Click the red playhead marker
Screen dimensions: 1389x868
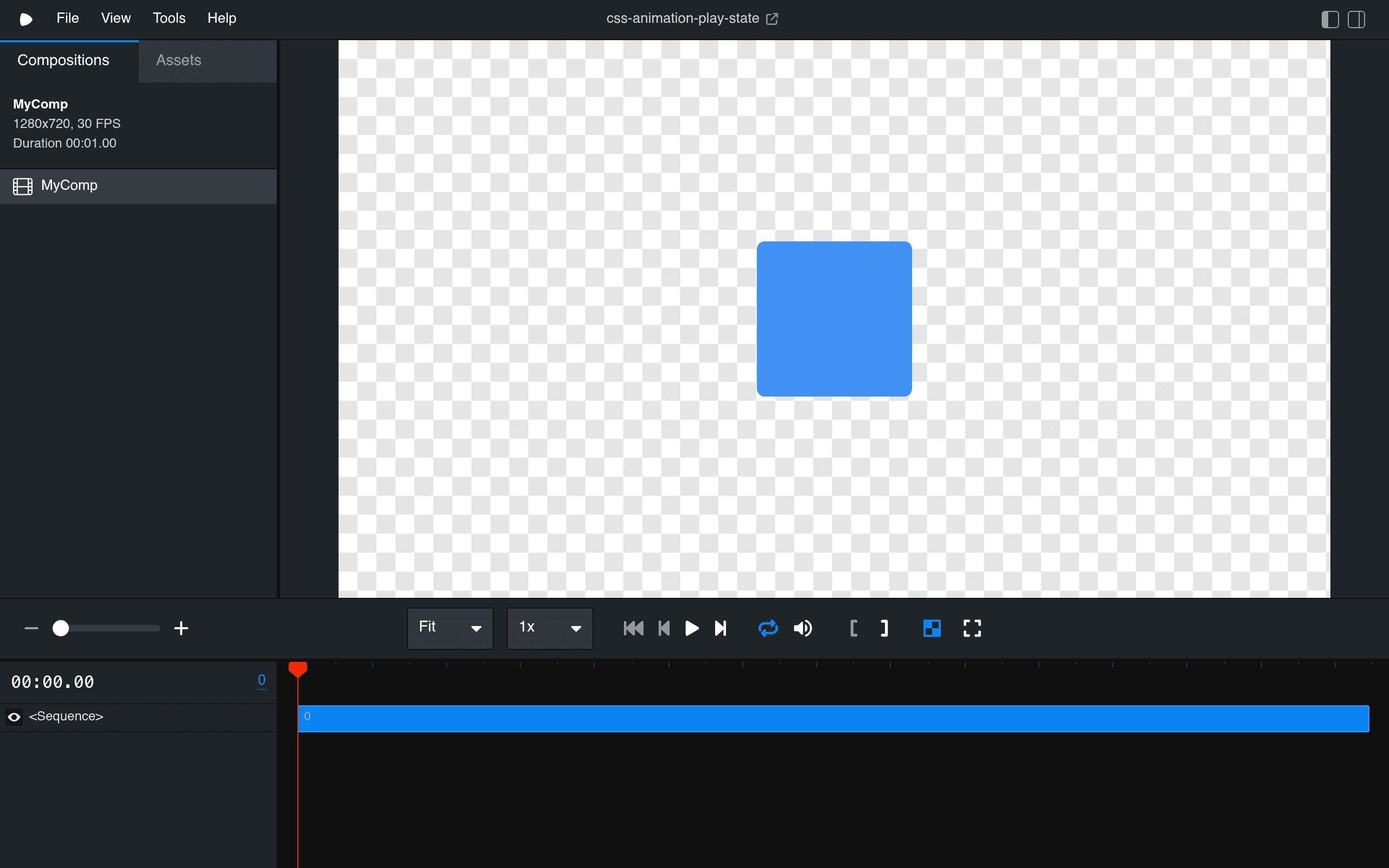pos(298,669)
